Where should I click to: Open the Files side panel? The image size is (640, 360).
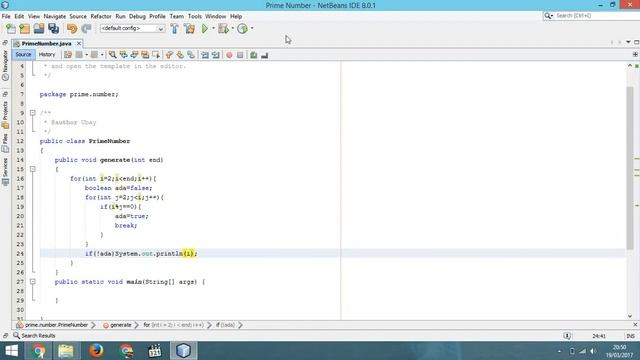pos(5,143)
